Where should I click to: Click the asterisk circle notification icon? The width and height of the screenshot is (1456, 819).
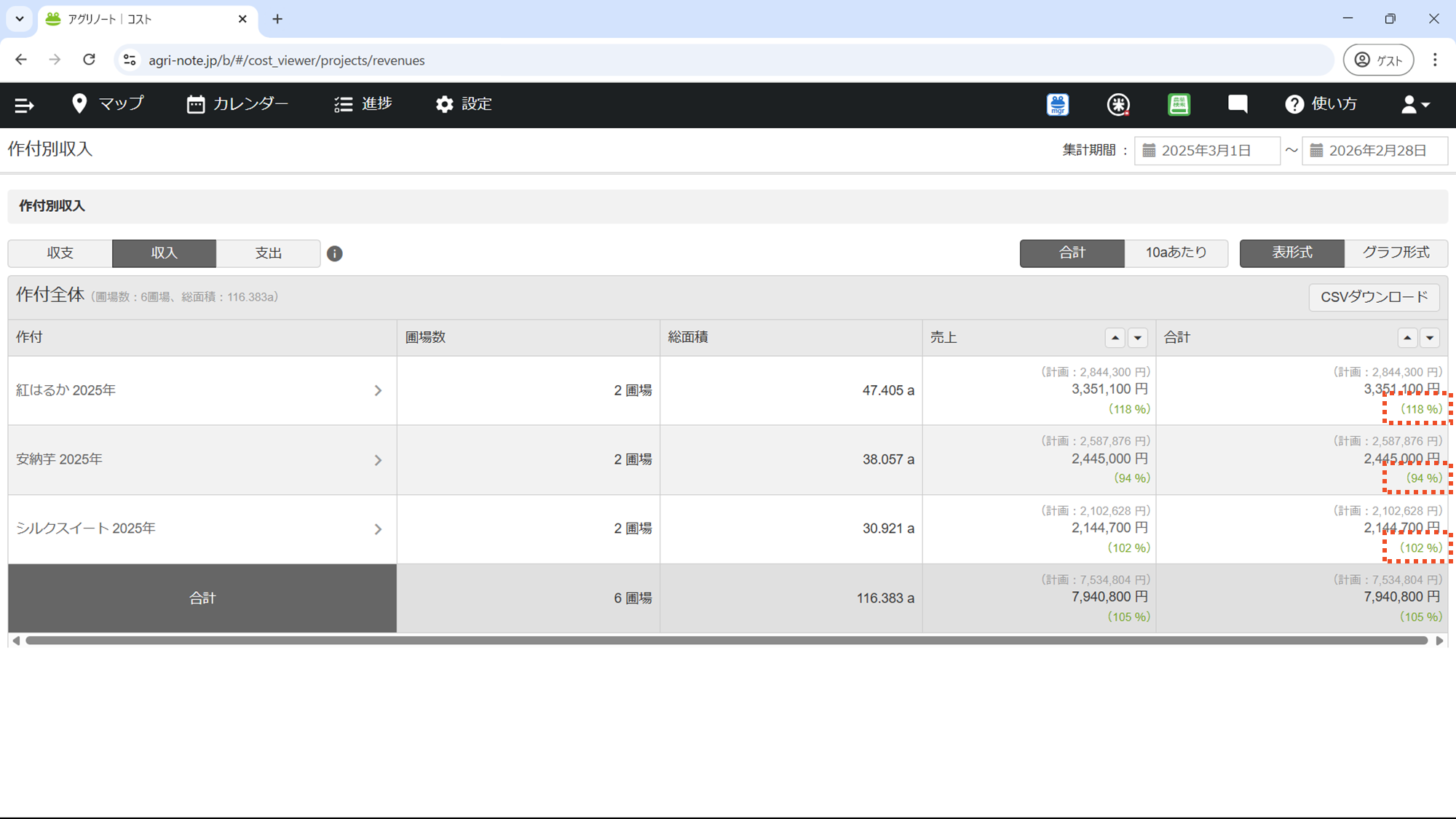(1118, 105)
